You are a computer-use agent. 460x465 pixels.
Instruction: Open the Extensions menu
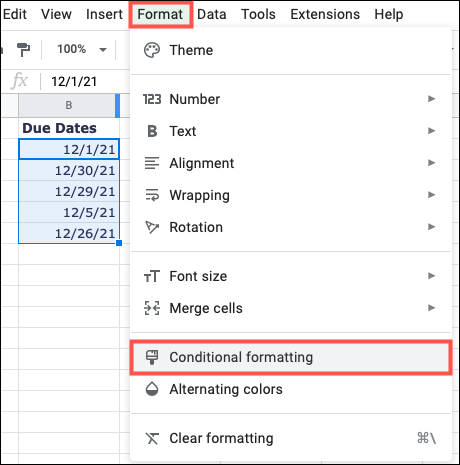pos(325,14)
